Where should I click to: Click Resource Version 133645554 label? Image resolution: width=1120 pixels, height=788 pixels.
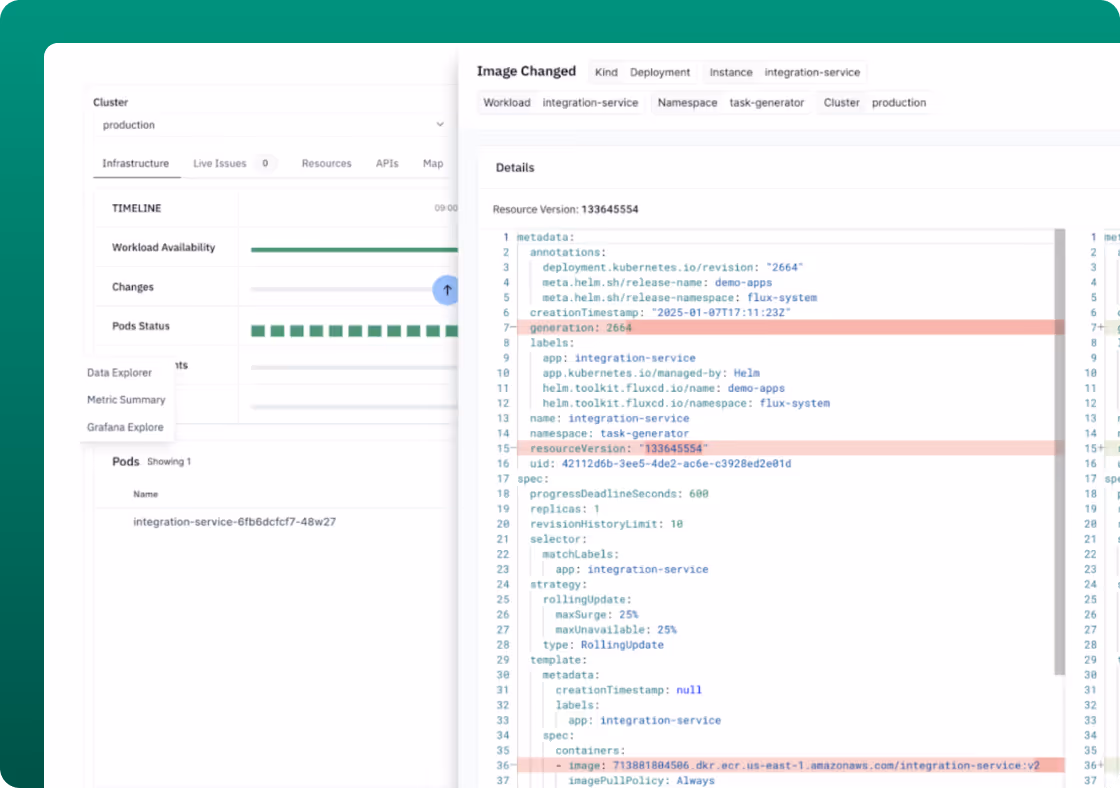[x=566, y=209]
